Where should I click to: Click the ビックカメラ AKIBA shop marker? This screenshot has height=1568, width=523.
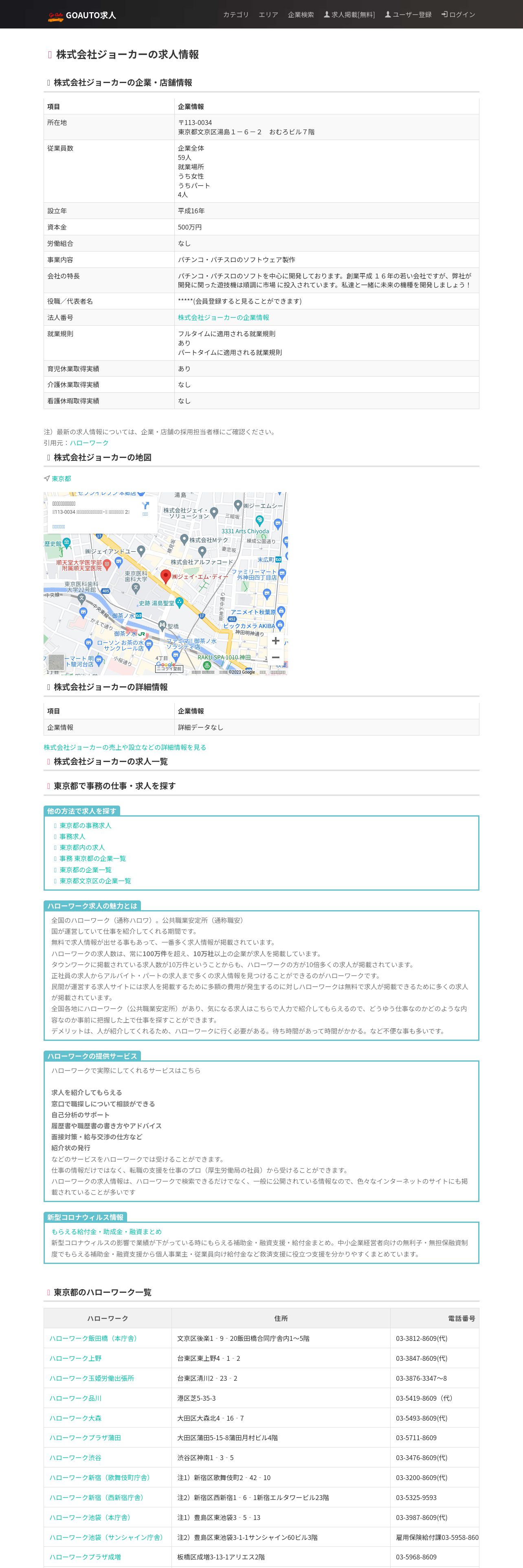[279, 625]
